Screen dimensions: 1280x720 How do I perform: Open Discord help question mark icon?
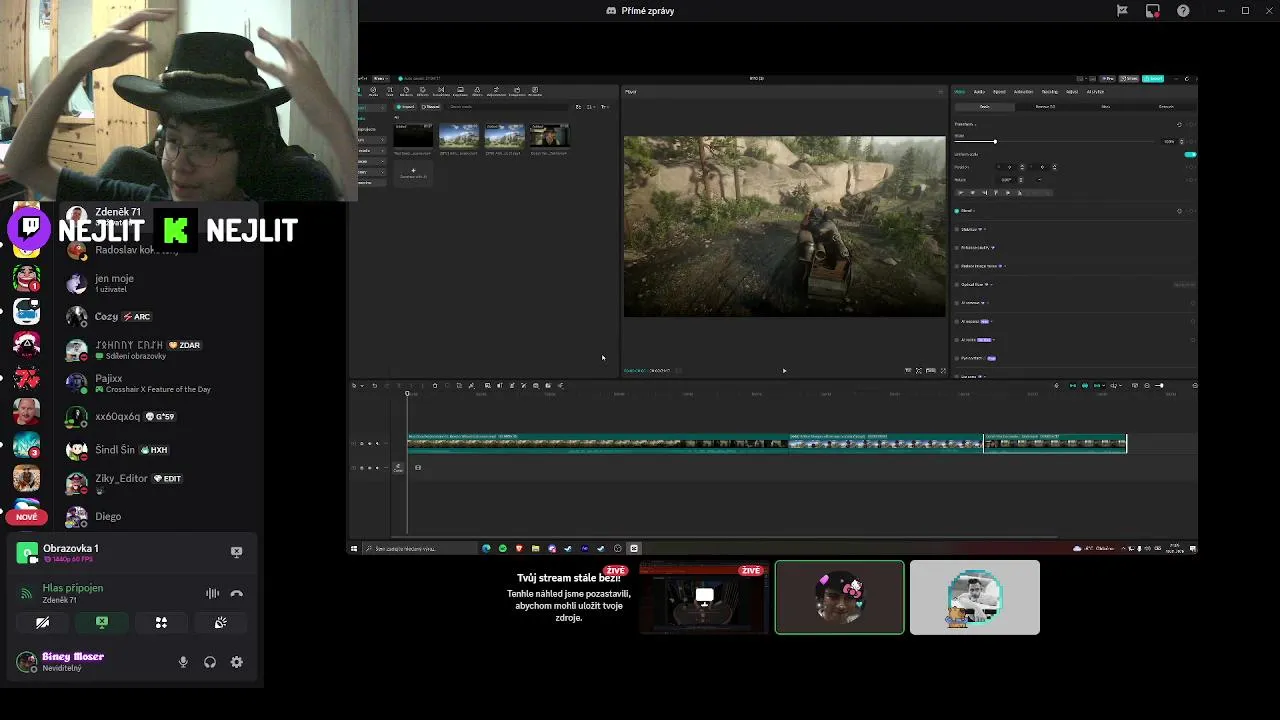pos(1184,11)
